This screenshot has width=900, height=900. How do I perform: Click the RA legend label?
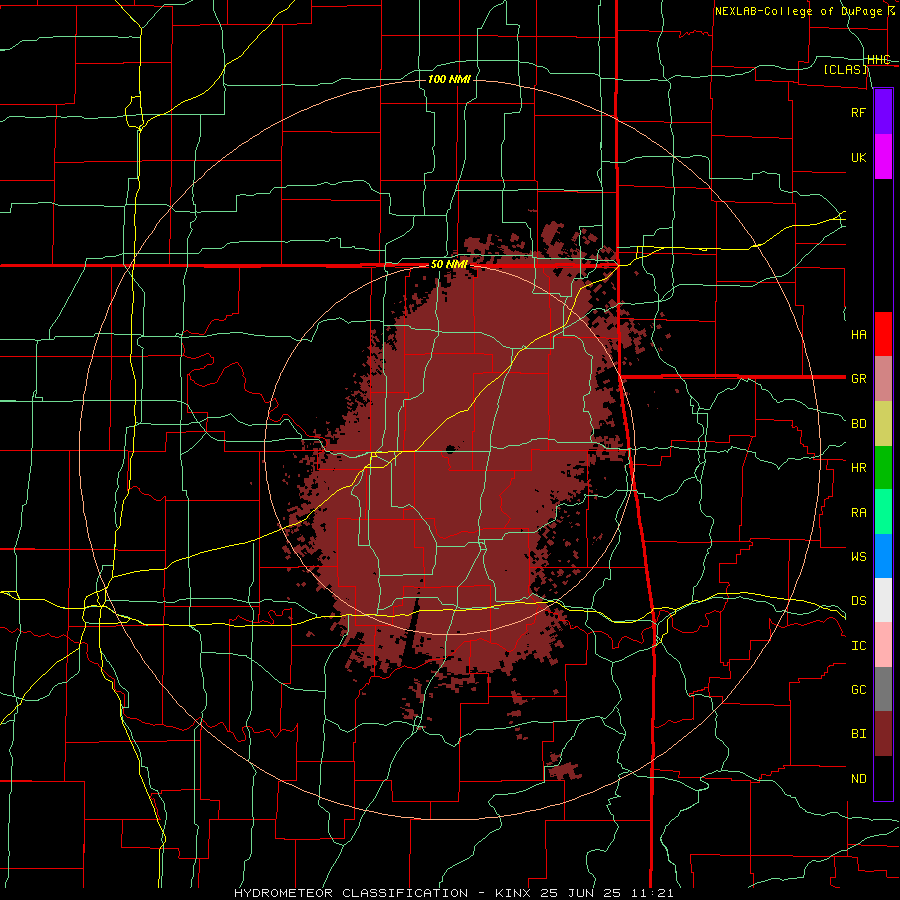(858, 512)
